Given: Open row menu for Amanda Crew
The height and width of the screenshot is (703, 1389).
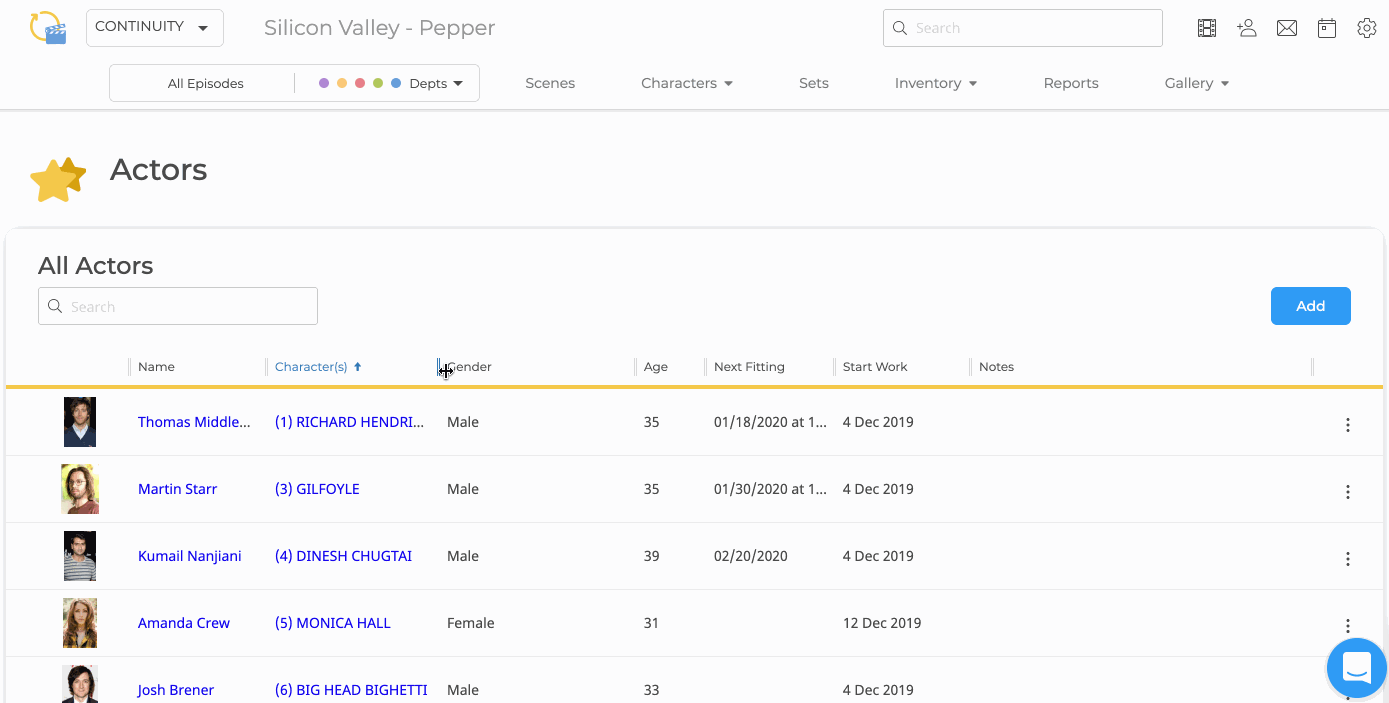Looking at the screenshot, I should click(1348, 626).
